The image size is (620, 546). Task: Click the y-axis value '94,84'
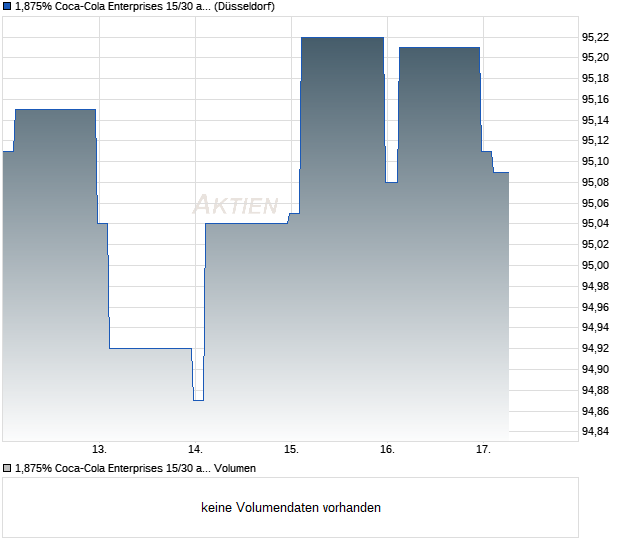(x=595, y=431)
